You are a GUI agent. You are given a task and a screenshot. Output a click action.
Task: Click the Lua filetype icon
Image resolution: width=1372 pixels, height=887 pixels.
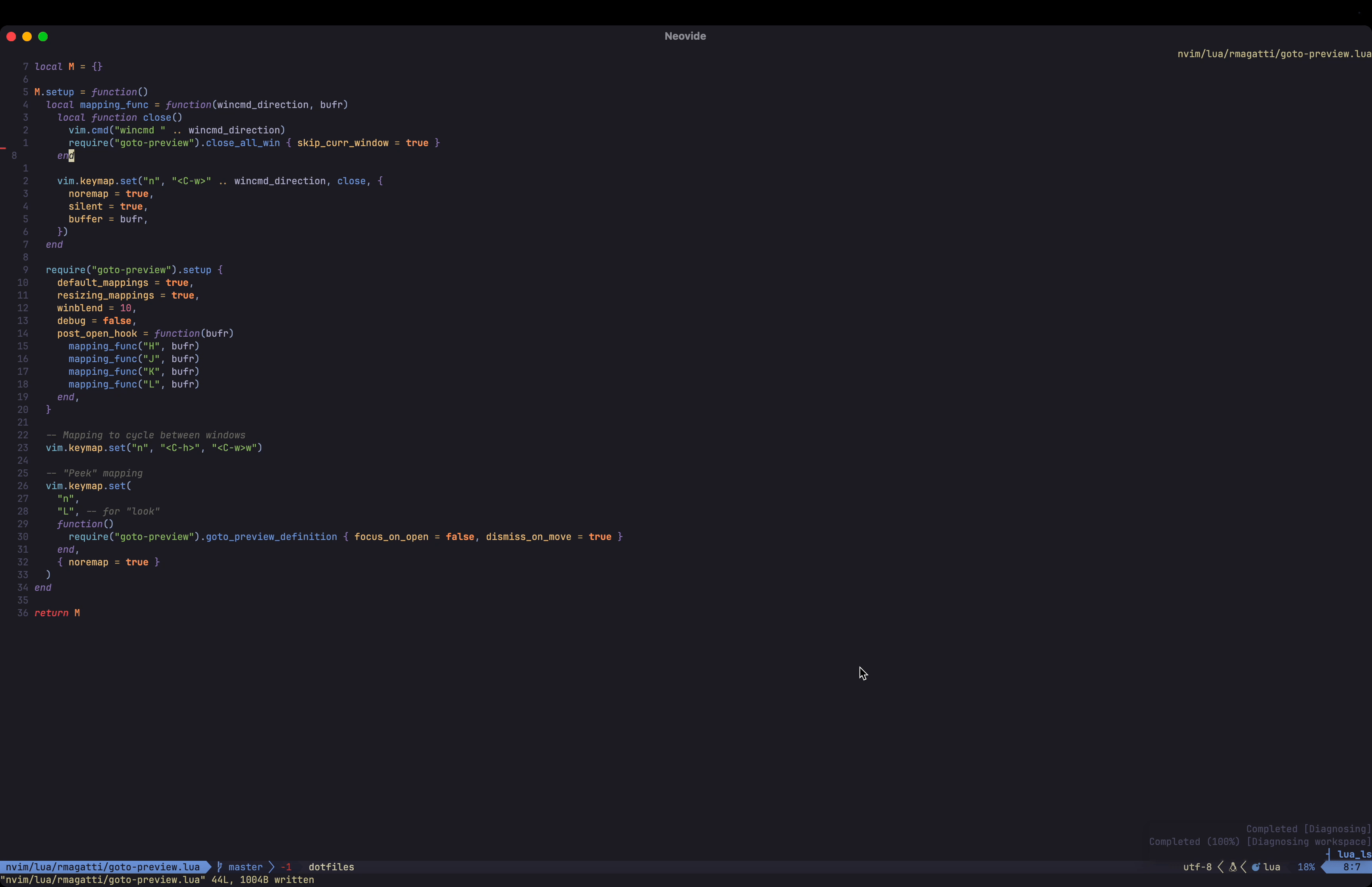(1256, 867)
